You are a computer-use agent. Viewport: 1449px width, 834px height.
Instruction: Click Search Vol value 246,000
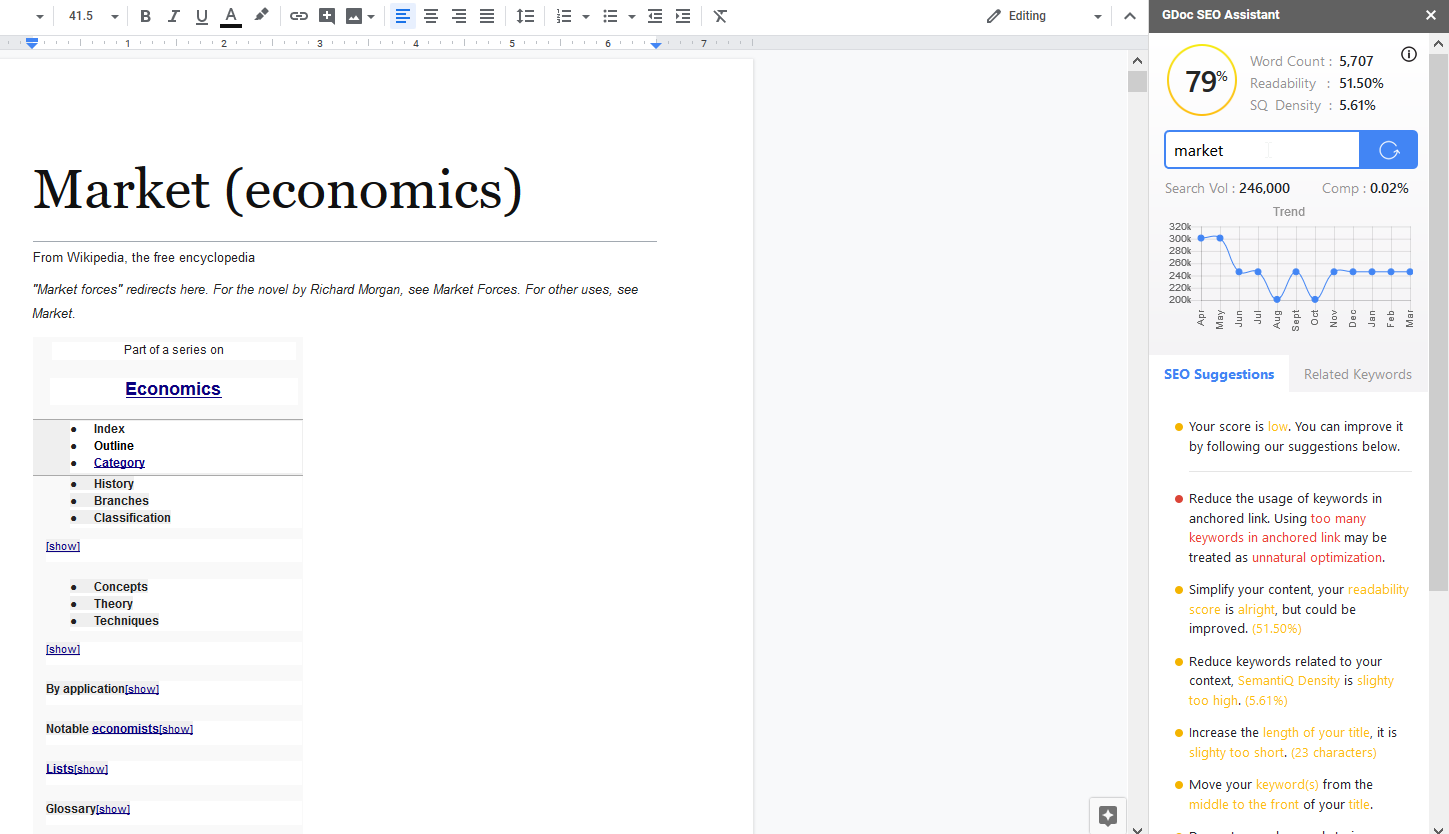[x=1264, y=188]
